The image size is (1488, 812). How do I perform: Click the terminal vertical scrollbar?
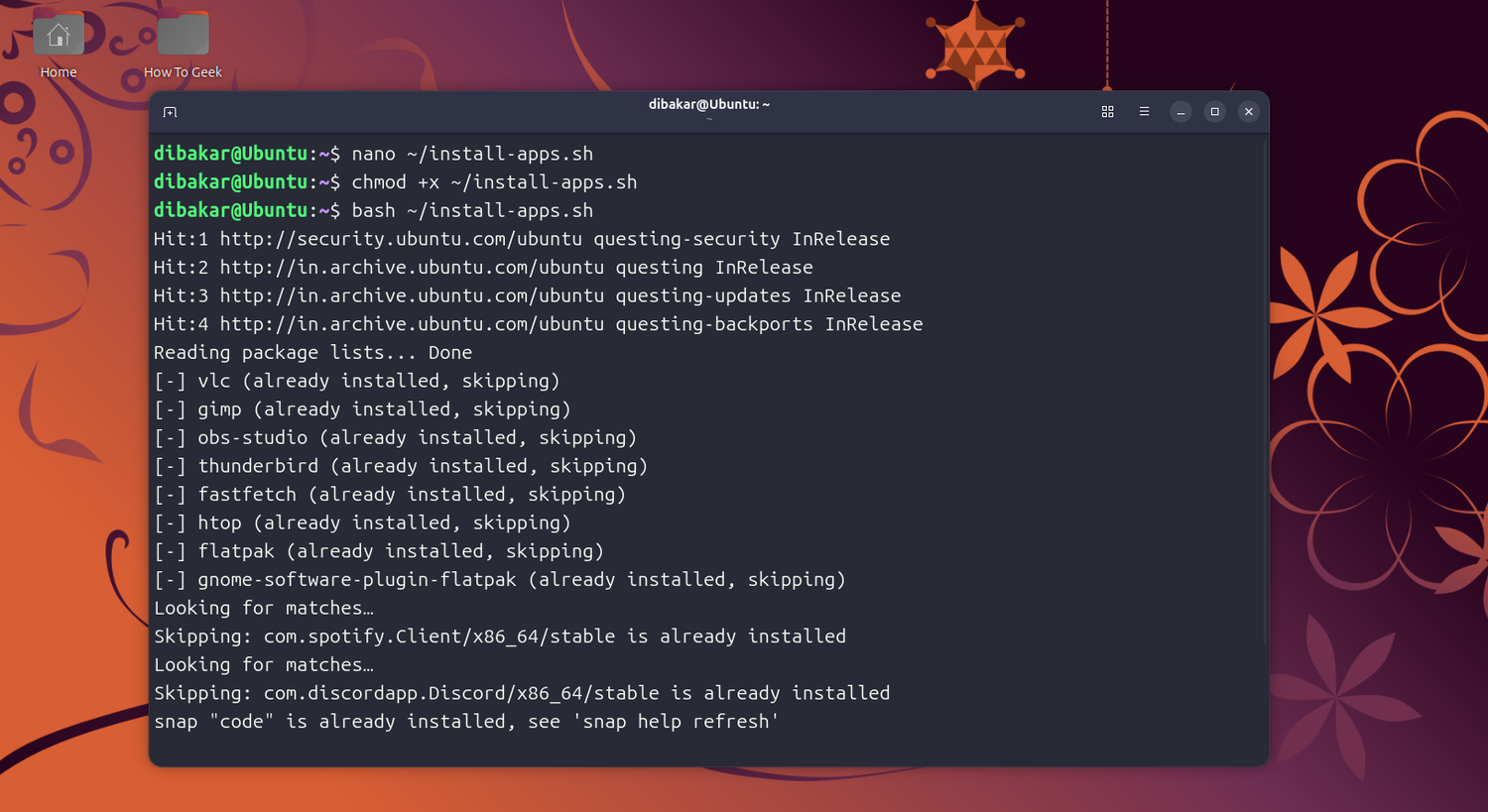[1265, 392]
